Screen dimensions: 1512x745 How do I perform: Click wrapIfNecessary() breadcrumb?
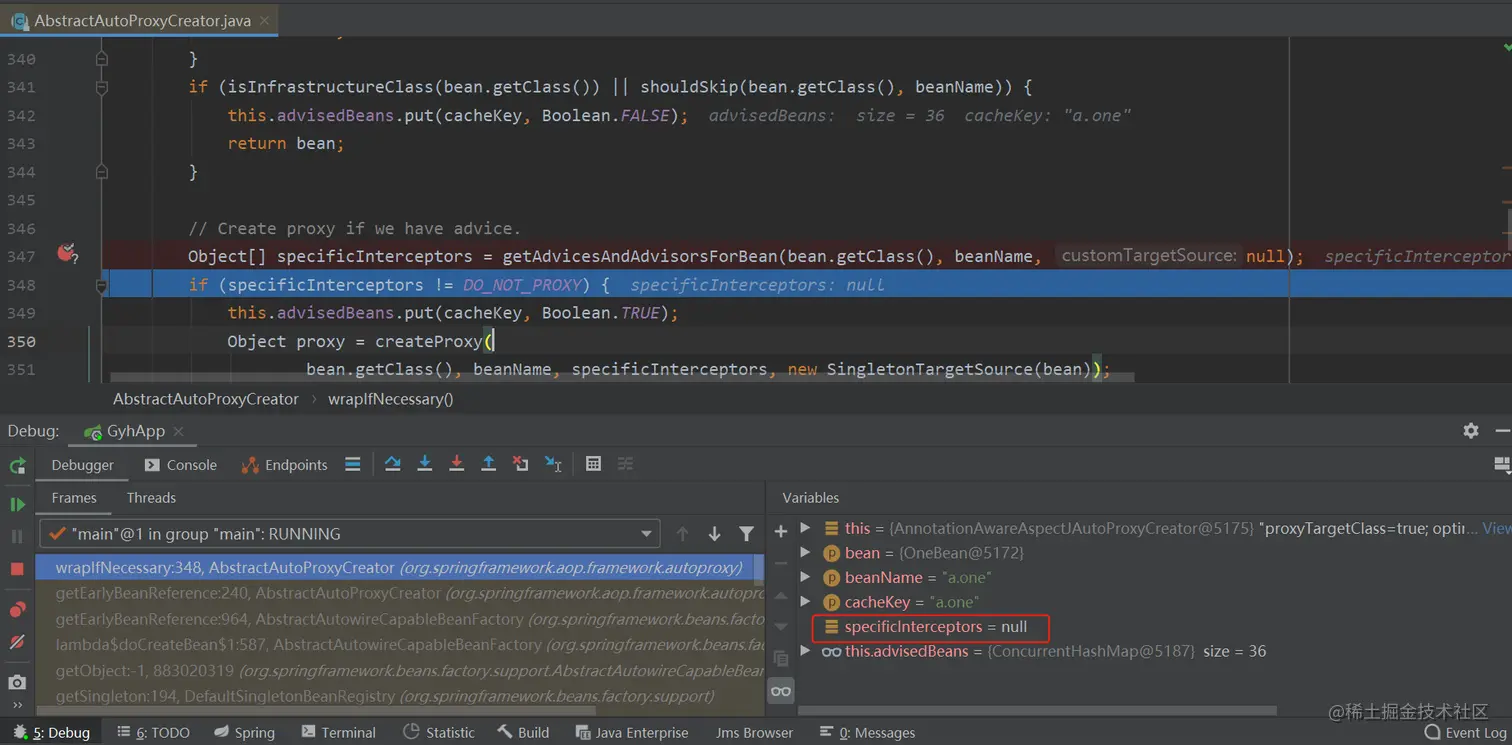click(390, 399)
